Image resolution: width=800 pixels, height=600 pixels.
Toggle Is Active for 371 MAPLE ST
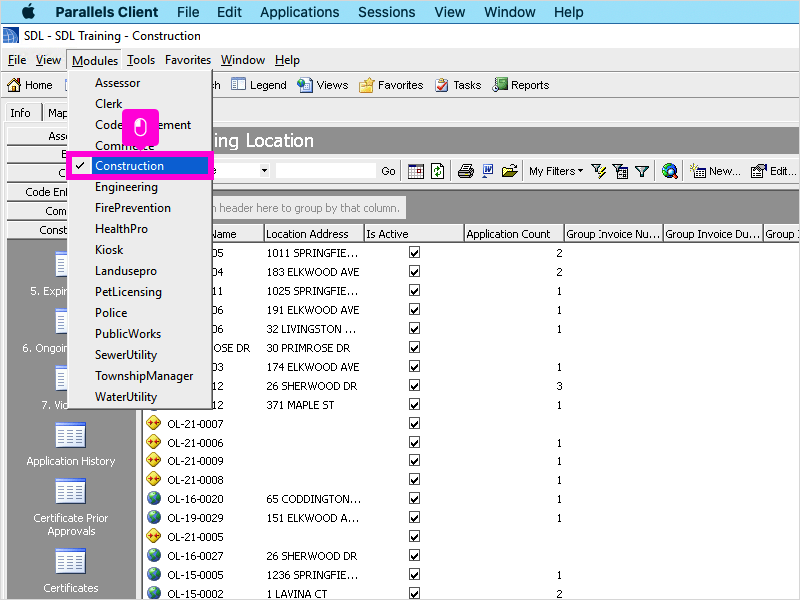pyautogui.click(x=414, y=405)
